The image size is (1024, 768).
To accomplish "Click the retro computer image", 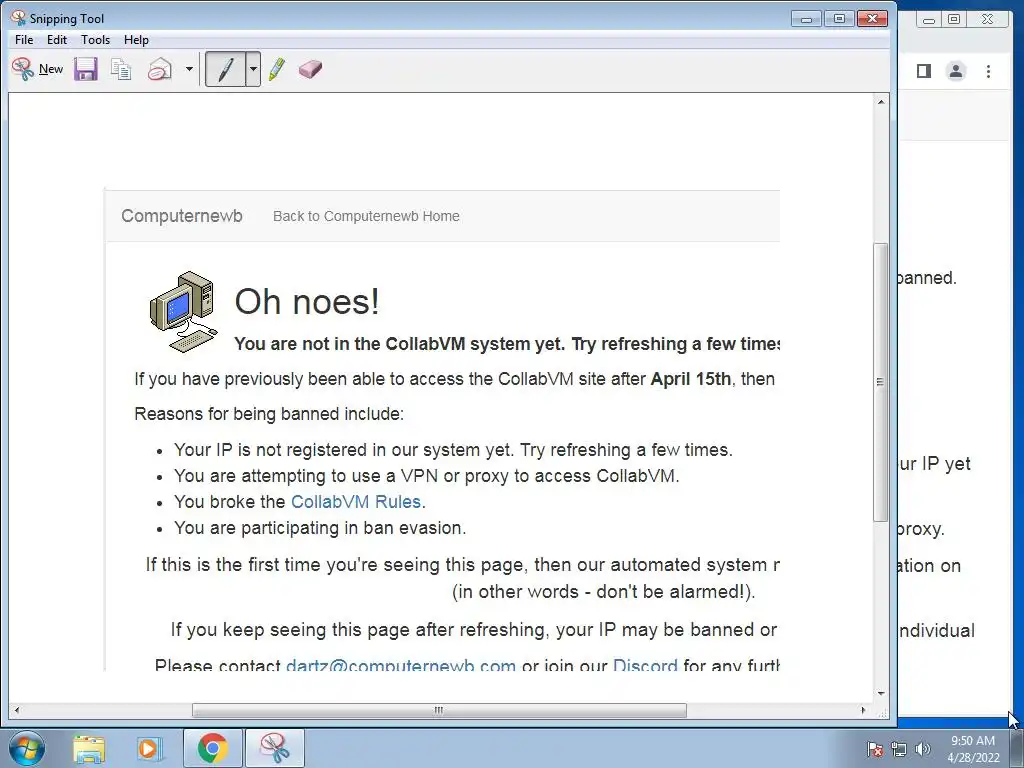I will pos(183,312).
